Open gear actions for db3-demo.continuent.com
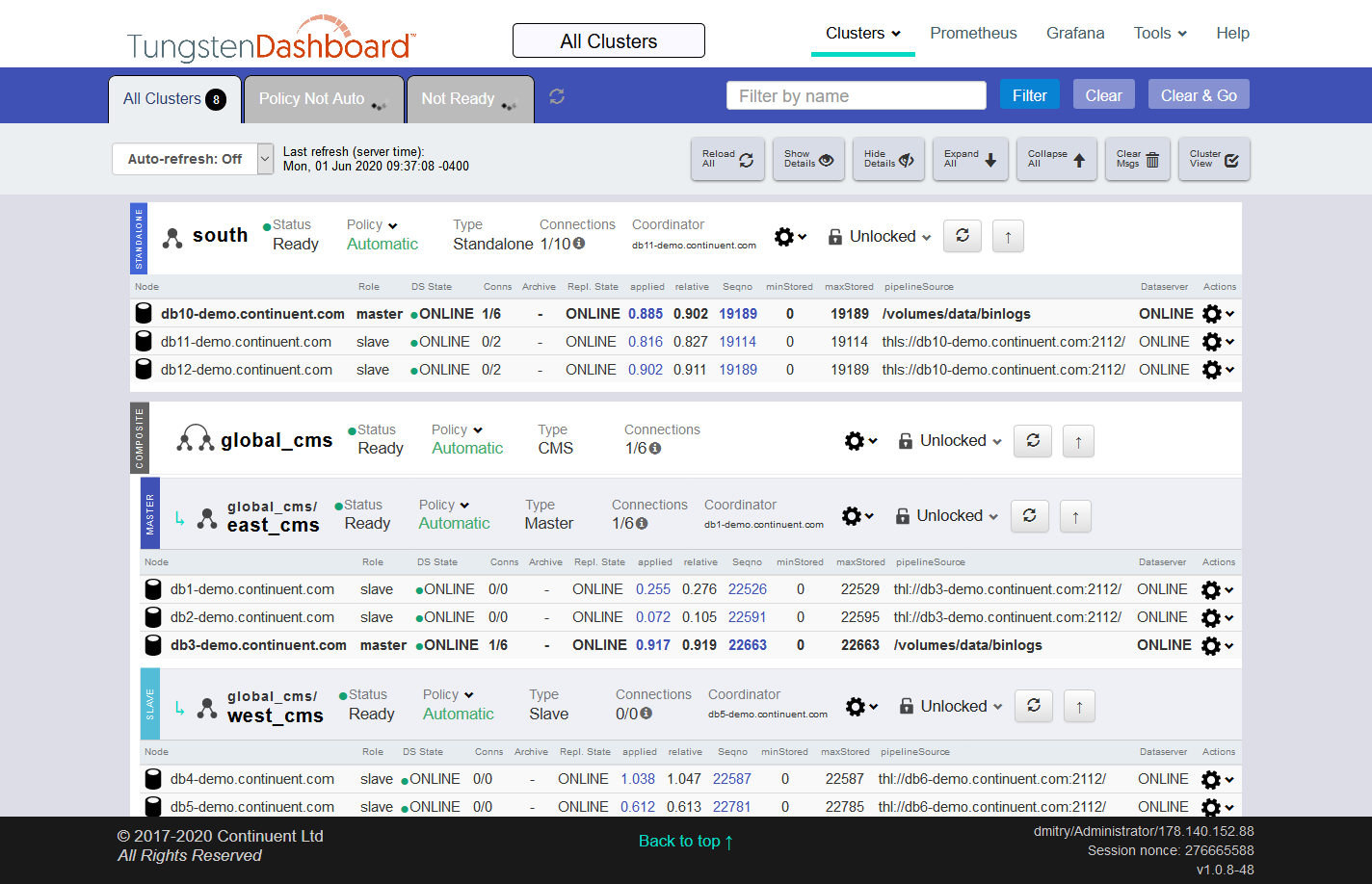Image resolution: width=1372 pixels, height=884 pixels. [1217, 645]
